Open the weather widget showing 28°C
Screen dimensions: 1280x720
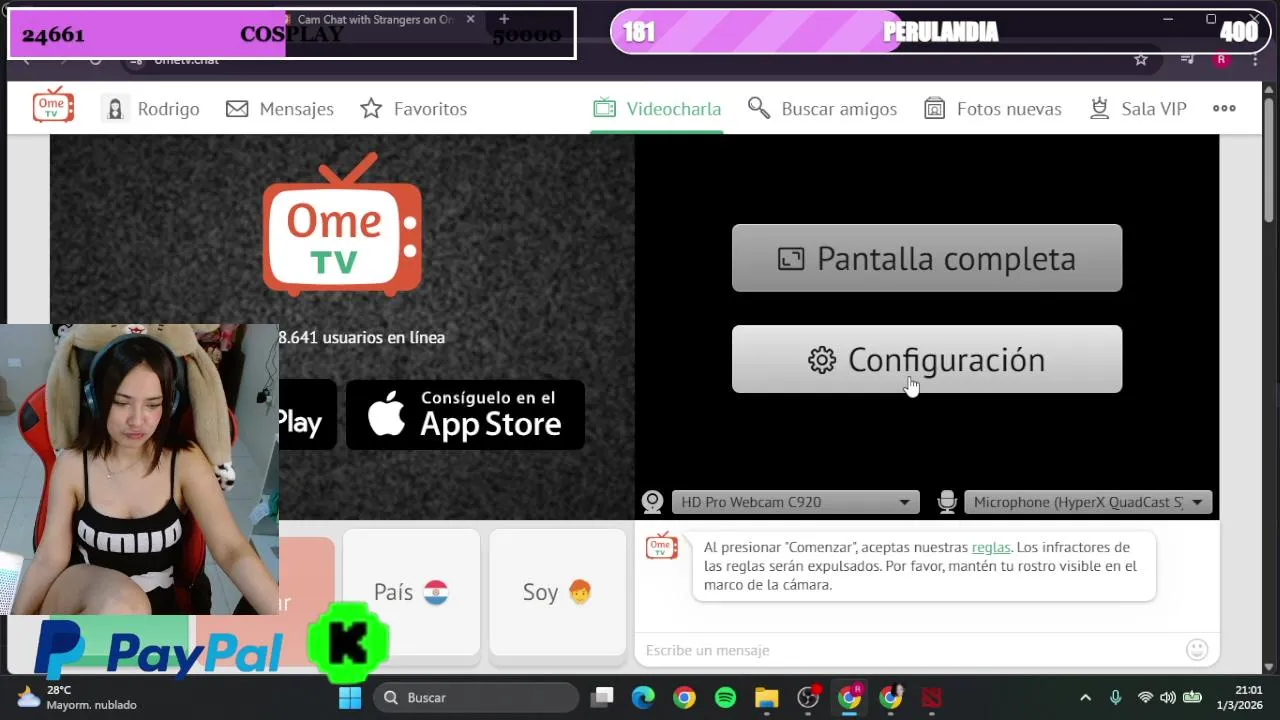point(76,697)
